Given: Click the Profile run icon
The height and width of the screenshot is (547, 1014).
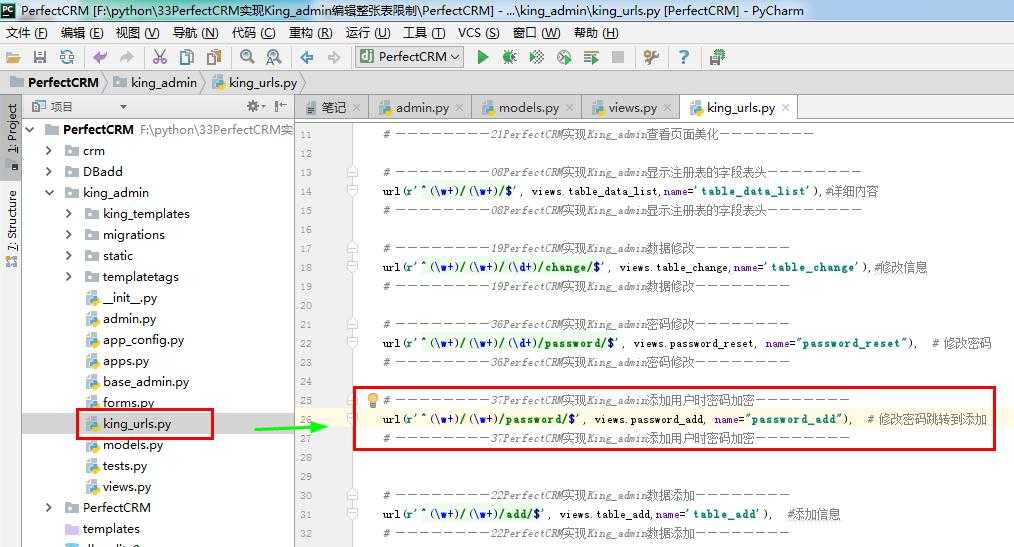Looking at the screenshot, I should point(564,58).
